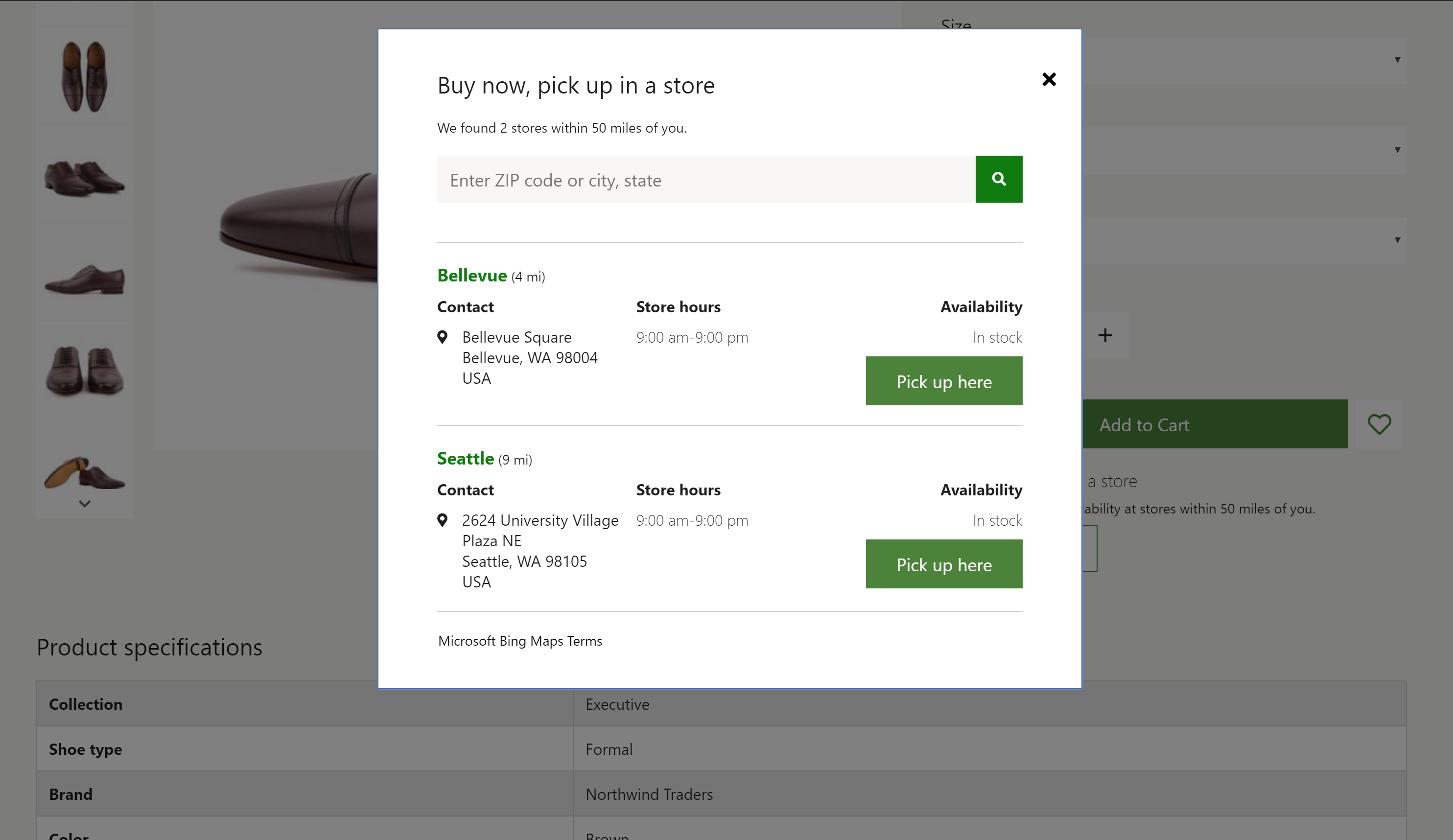
Task: Click the Seattle store name link
Action: (465, 458)
